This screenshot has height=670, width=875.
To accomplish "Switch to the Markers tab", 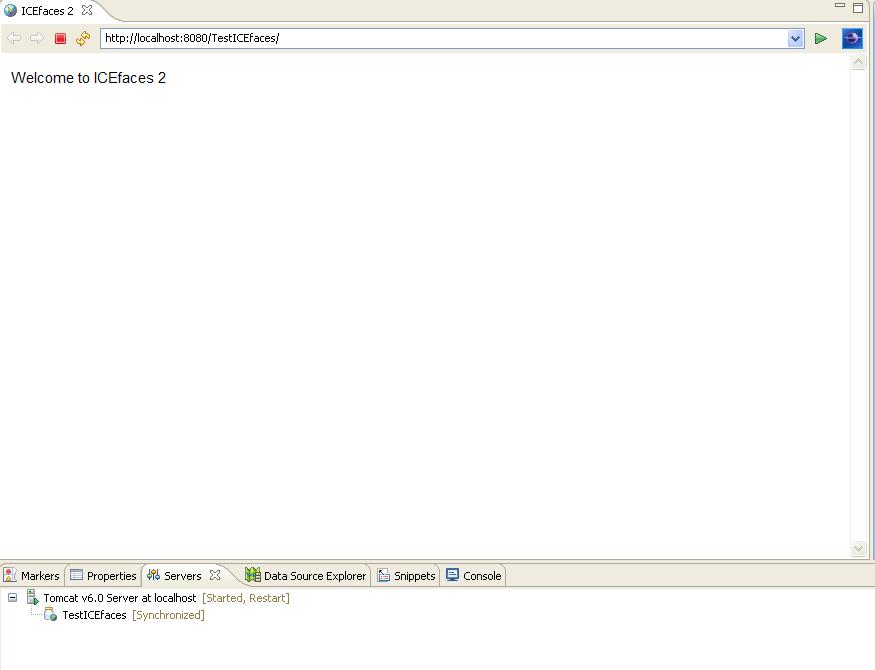I will [32, 575].
